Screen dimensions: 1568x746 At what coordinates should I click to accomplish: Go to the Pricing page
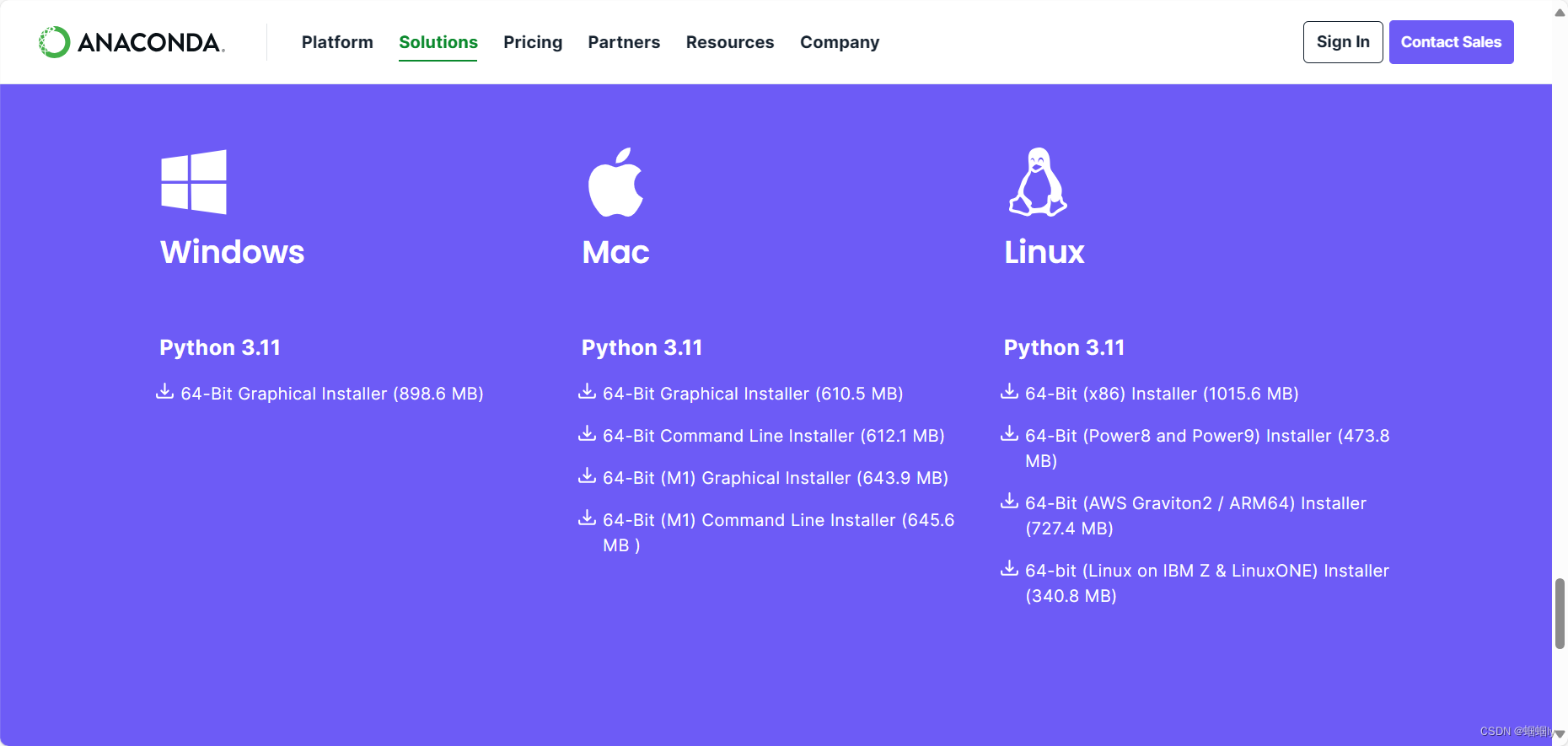point(533,42)
